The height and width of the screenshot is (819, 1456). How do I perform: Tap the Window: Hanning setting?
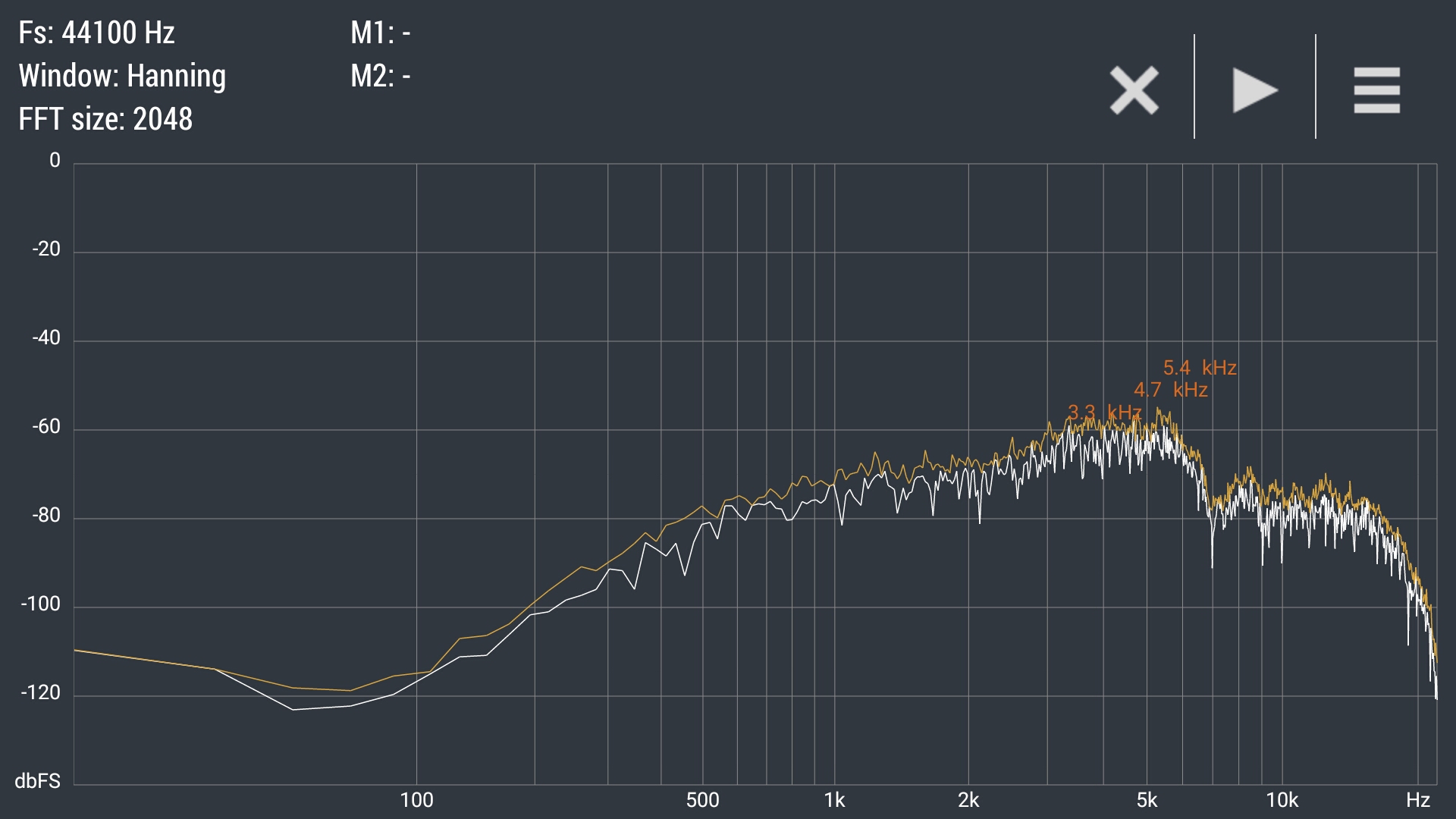pos(122,76)
